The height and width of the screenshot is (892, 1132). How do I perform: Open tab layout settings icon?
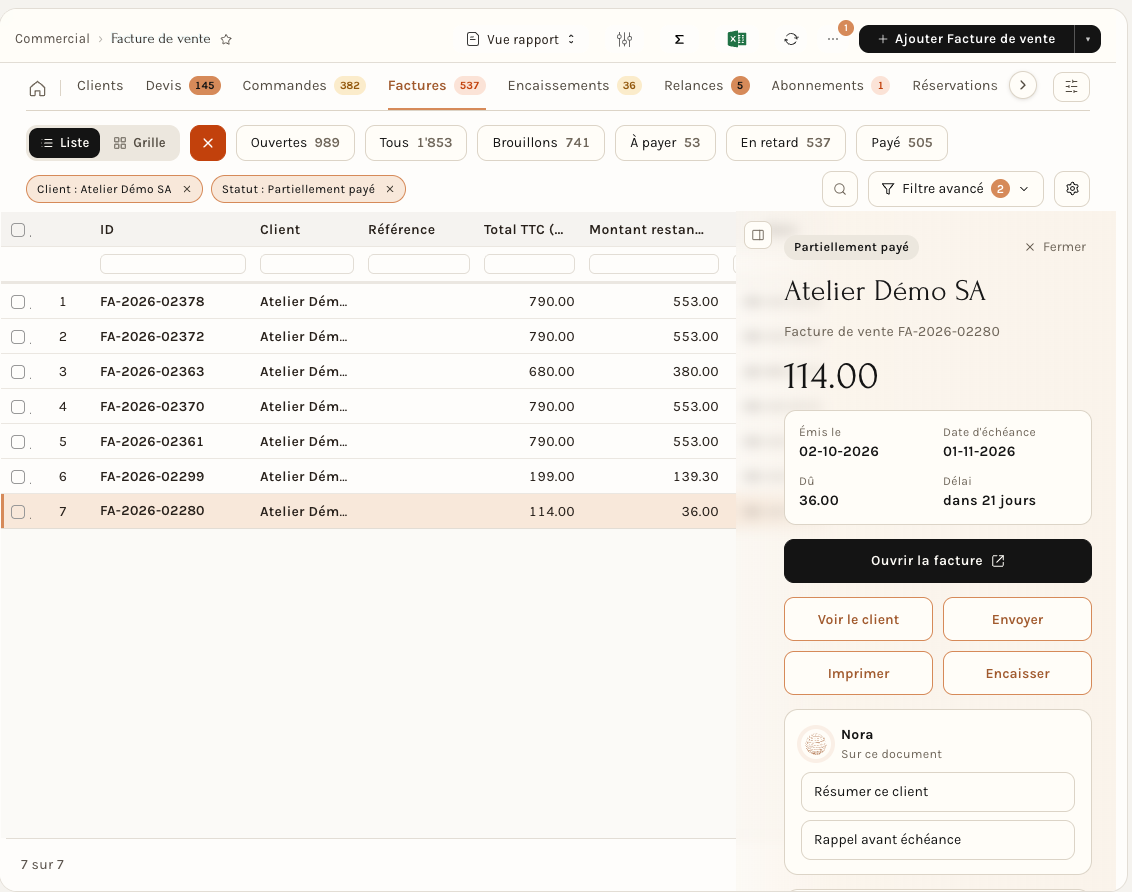coord(1071,87)
